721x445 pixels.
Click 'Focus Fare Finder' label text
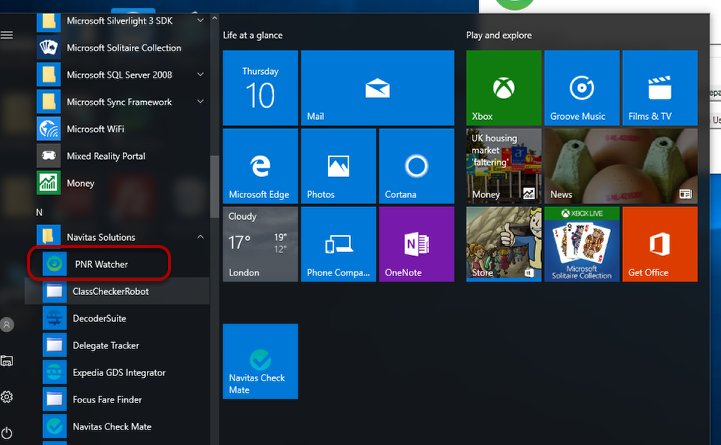(x=107, y=399)
